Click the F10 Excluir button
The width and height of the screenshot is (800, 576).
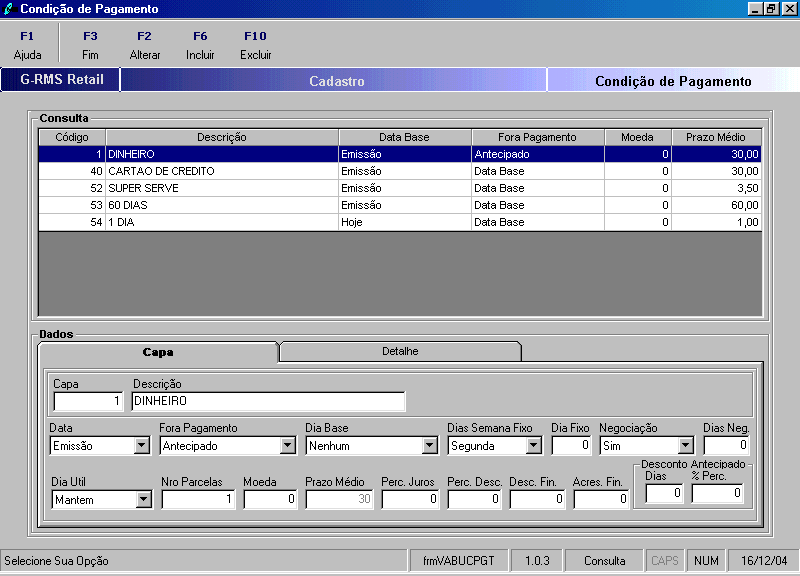(256, 45)
